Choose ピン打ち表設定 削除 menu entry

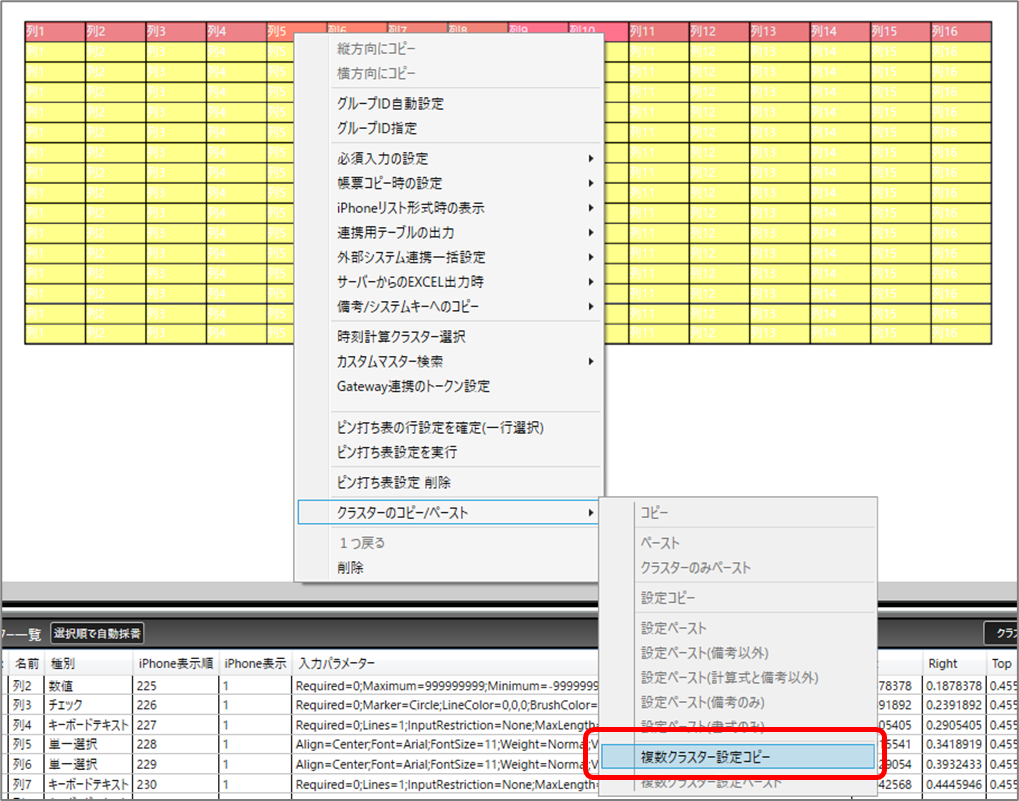click(x=394, y=482)
